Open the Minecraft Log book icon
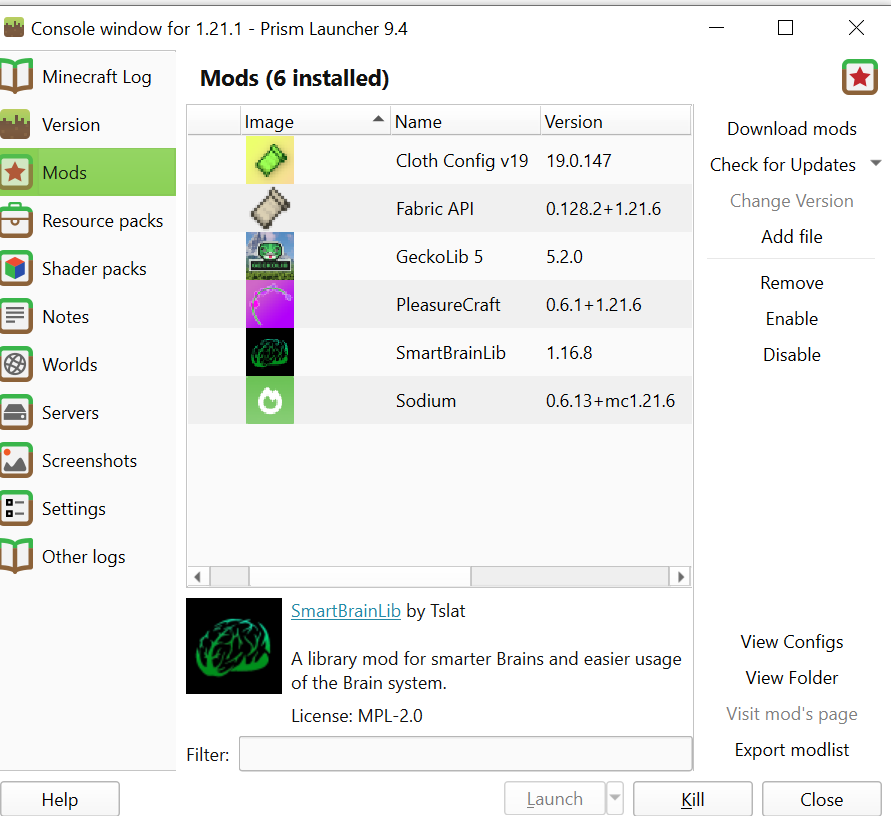The width and height of the screenshot is (891, 816). click(x=16, y=76)
